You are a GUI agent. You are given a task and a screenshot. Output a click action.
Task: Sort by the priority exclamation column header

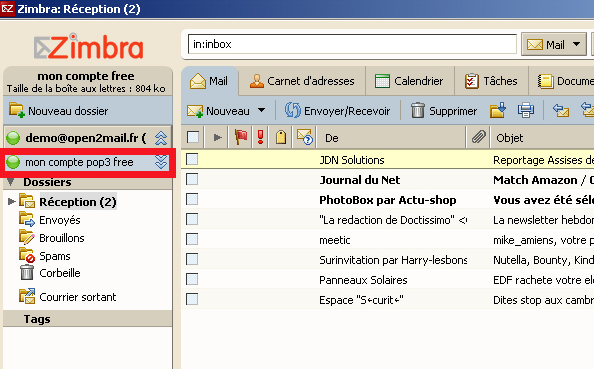260,137
